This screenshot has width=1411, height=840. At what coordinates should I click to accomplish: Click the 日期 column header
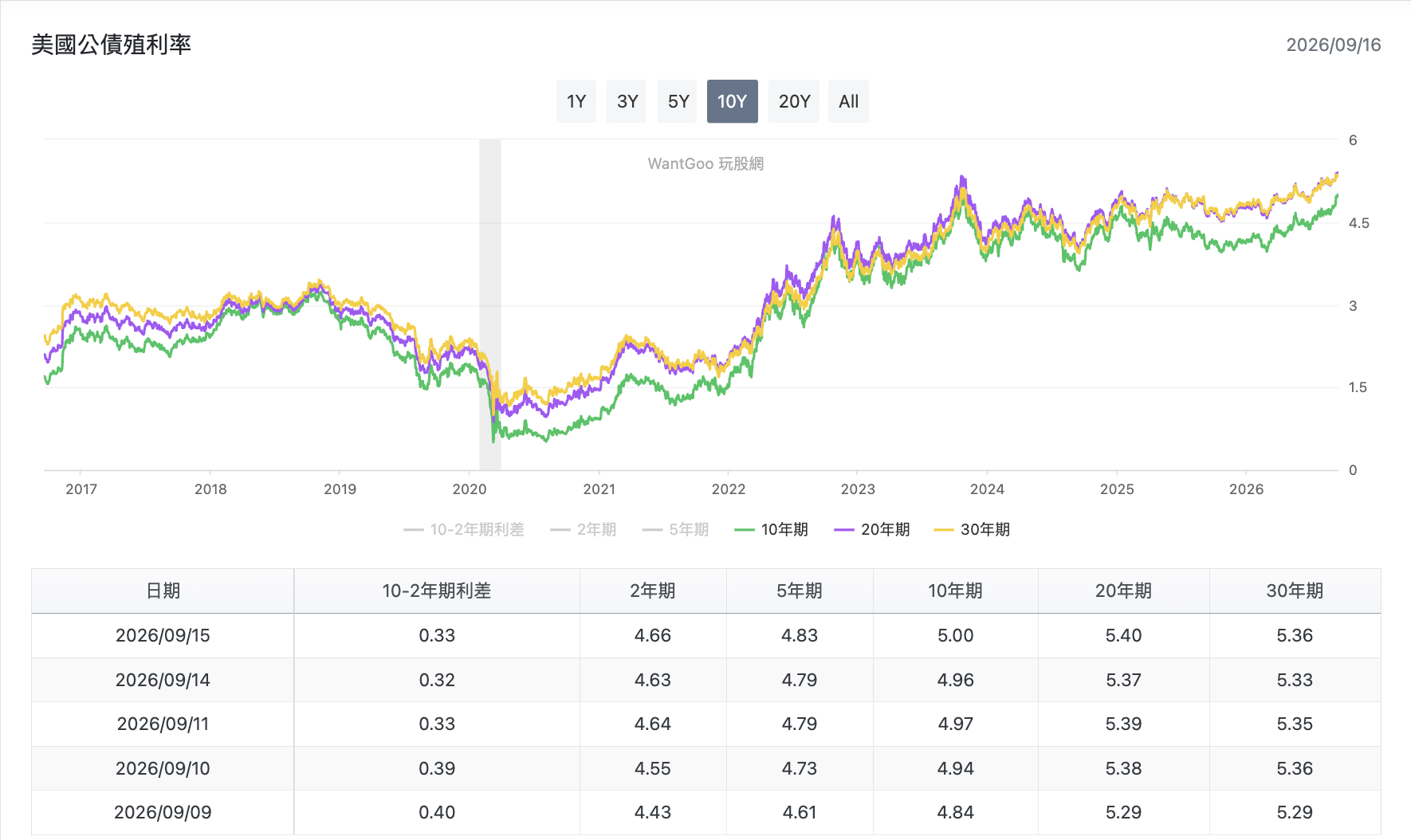click(163, 591)
